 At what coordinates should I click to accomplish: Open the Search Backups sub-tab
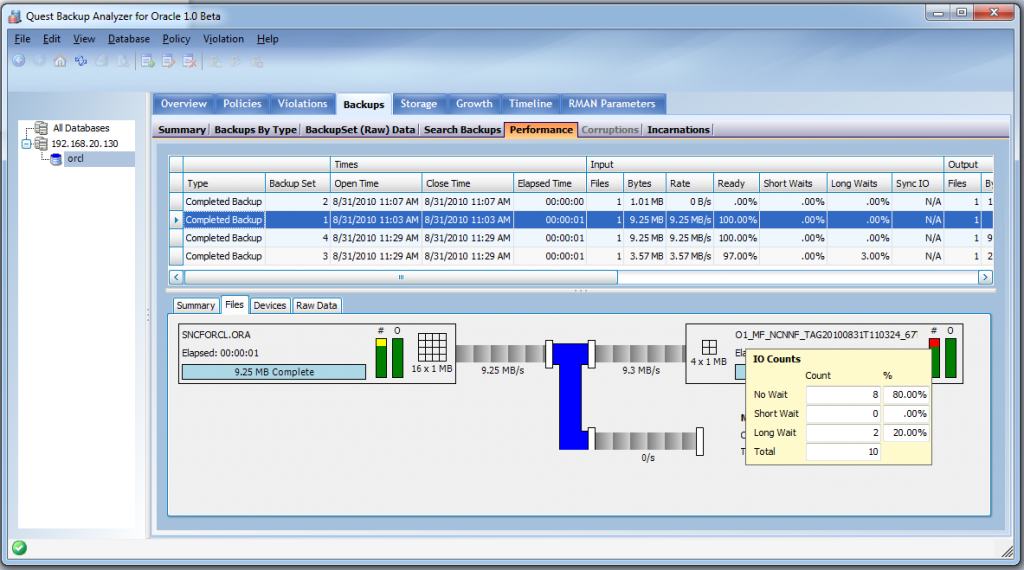coord(462,130)
